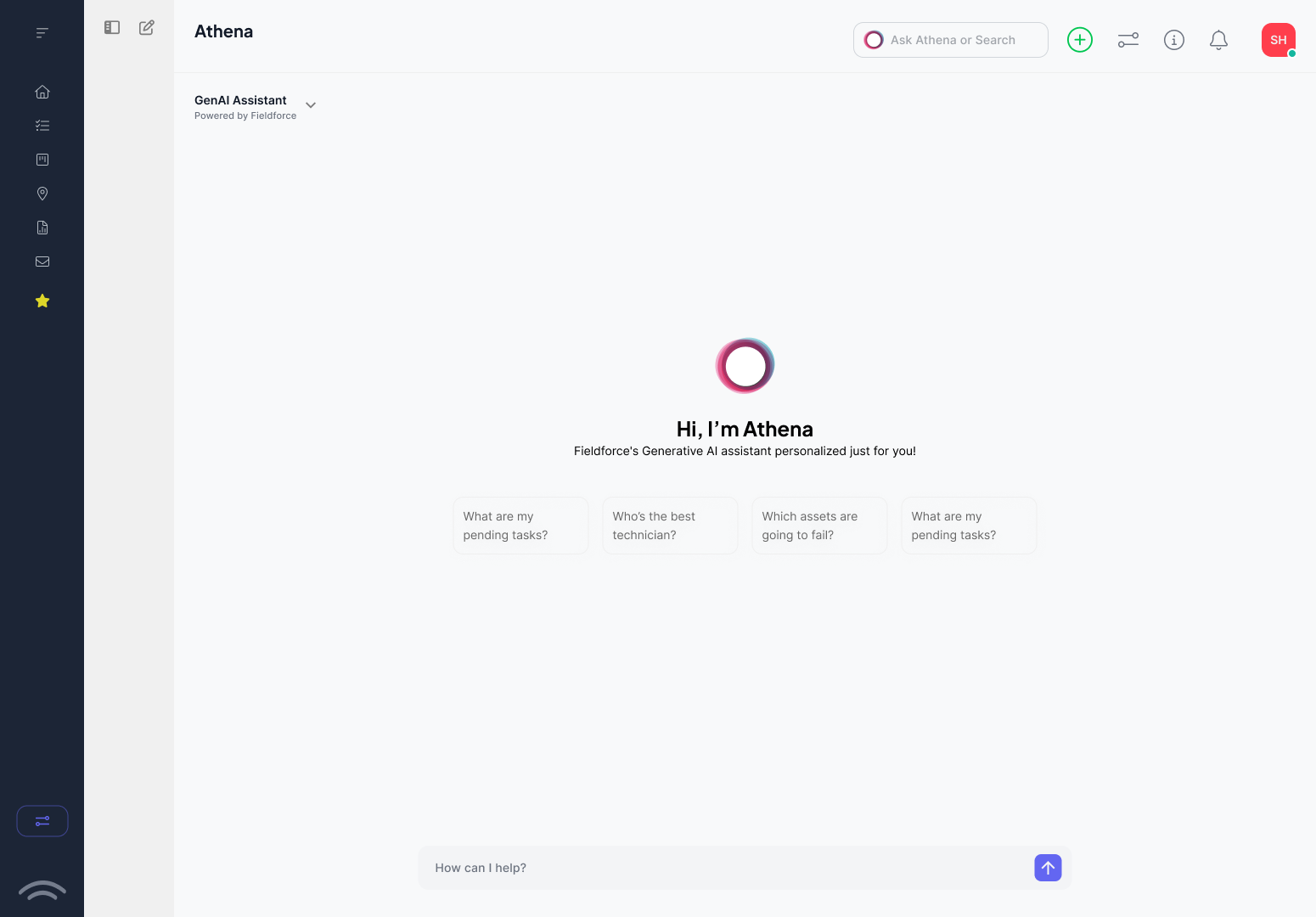
Task: Select last 'What are my pending tasks?' suggestion
Action: (x=969, y=526)
